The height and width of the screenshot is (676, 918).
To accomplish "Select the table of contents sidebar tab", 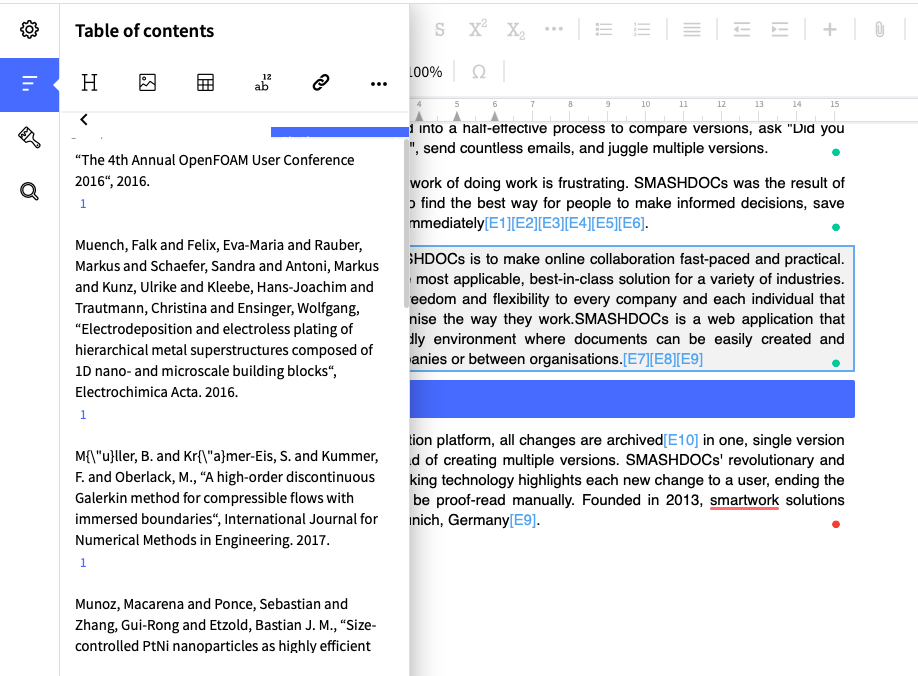I will coord(29,84).
